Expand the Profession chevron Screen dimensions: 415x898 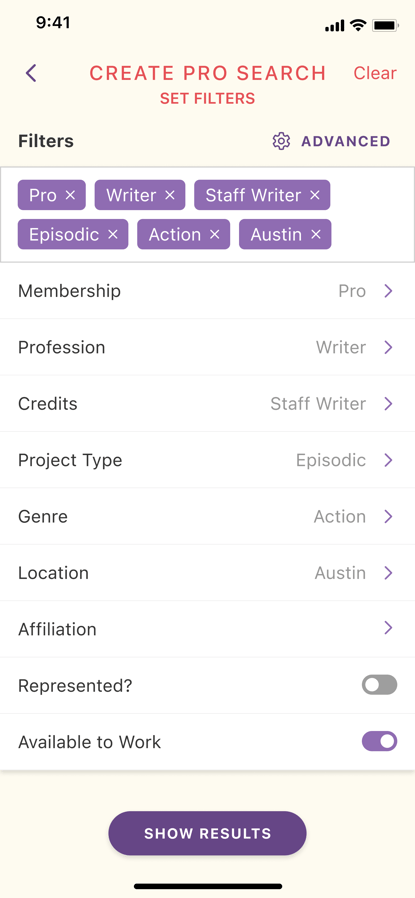coord(388,347)
